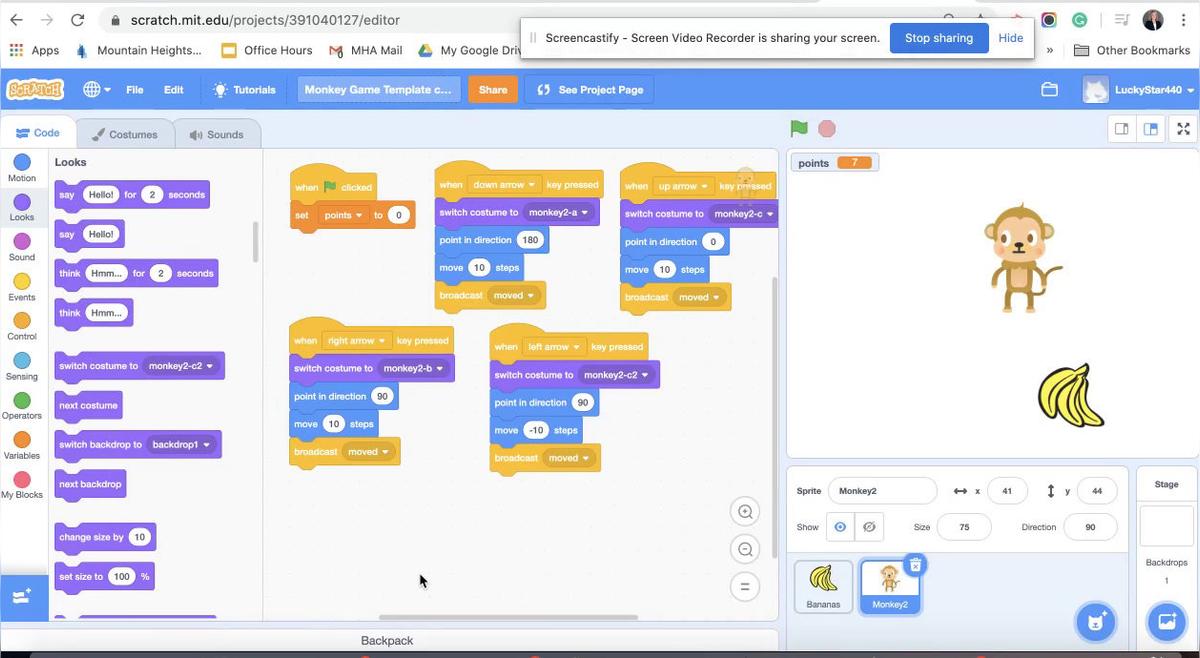Open the monkey2-b costume dropdown

tap(413, 368)
